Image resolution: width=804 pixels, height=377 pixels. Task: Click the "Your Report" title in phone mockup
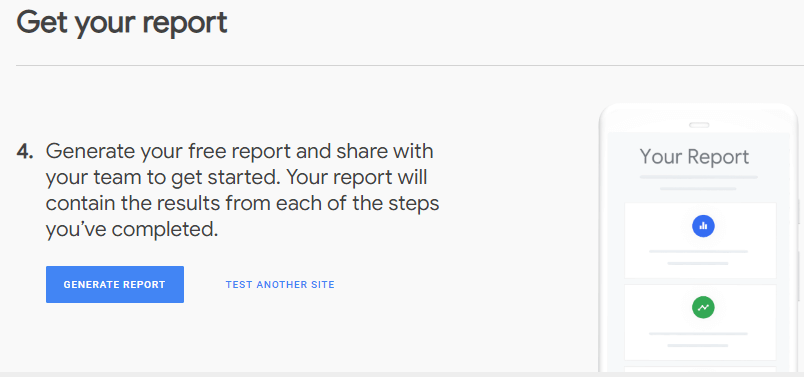coord(694,157)
